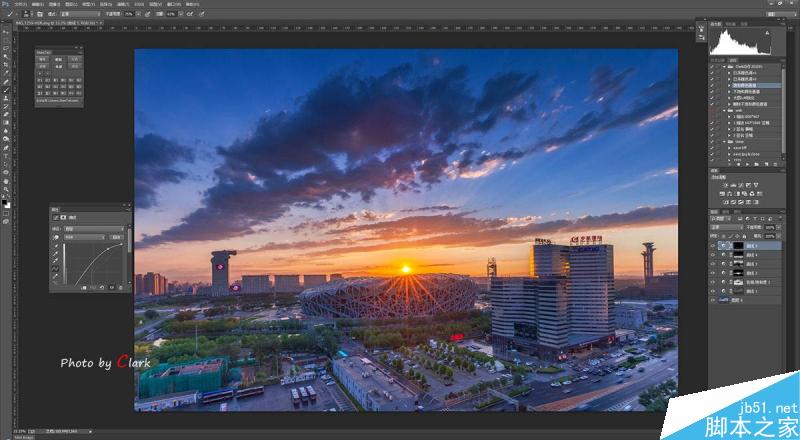Open the 文件 (File) menu
The image size is (800, 440).
pyautogui.click(x=20, y=4)
